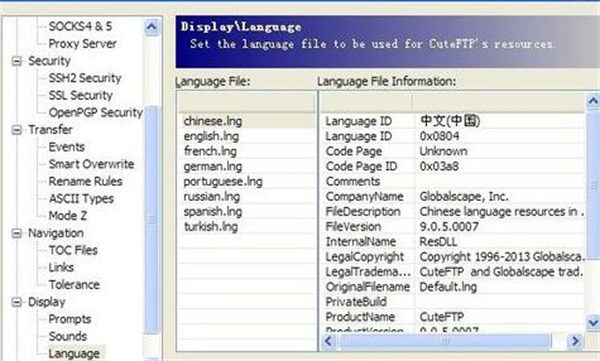Click the FileDescription row
The width and height of the screenshot is (600, 361).
click(x=453, y=212)
